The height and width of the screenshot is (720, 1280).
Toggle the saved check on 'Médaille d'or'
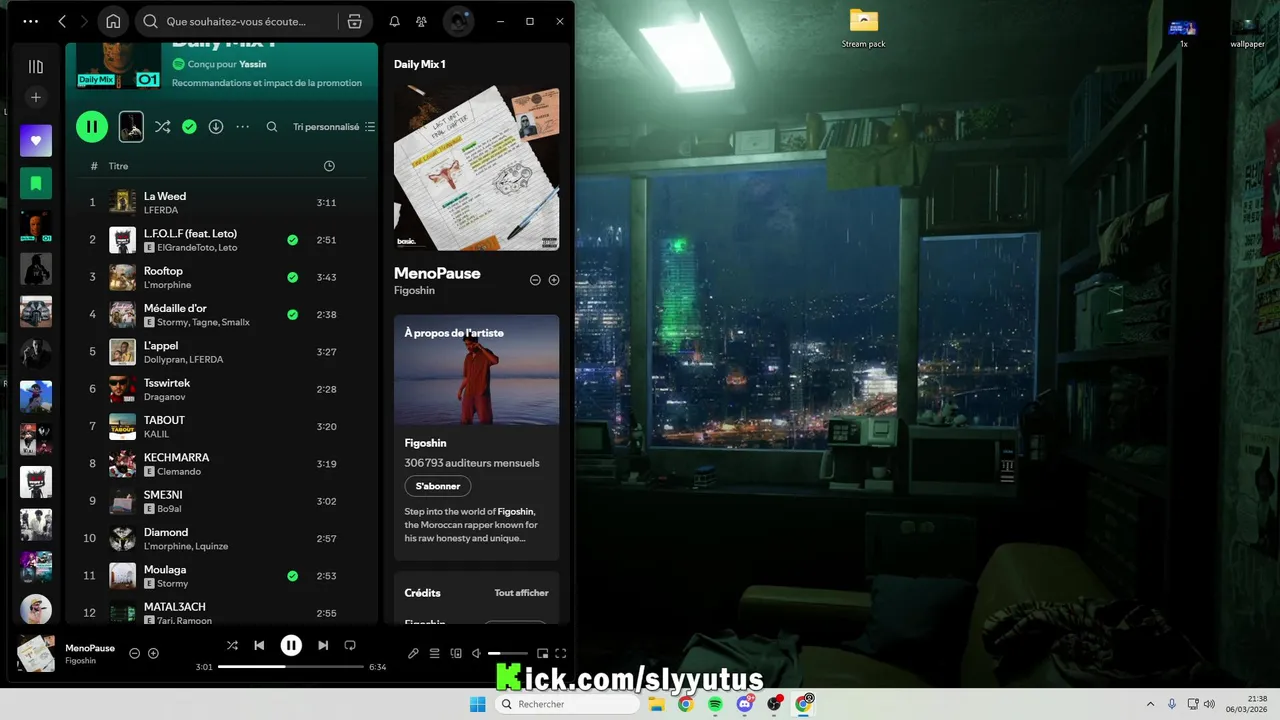(292, 314)
